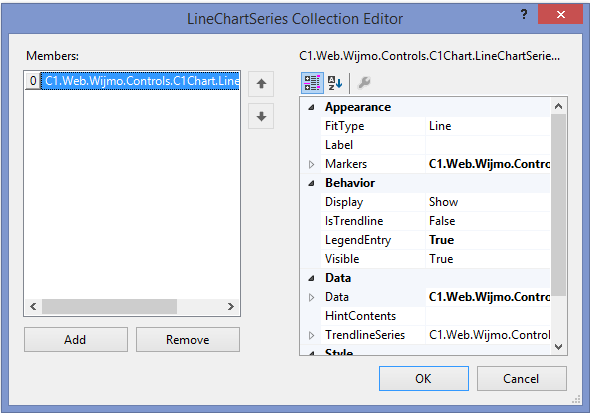590x413 pixels.
Task: Close the Collection Editor dialog
Action: click(x=560, y=14)
